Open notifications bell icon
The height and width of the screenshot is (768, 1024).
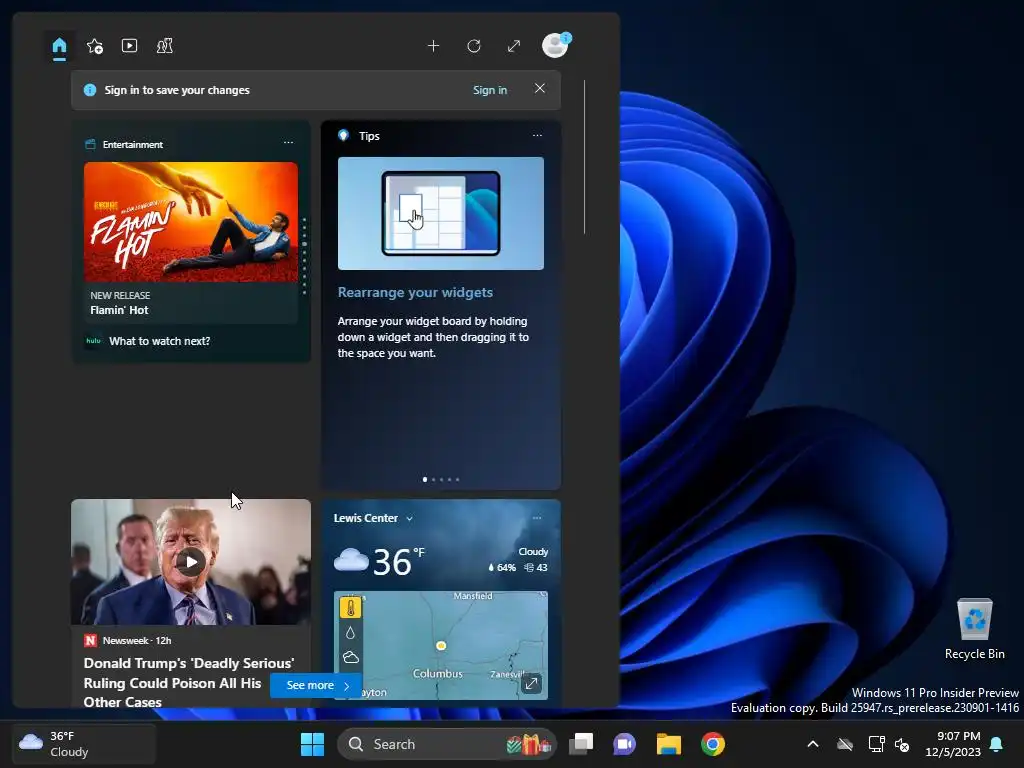(x=997, y=744)
